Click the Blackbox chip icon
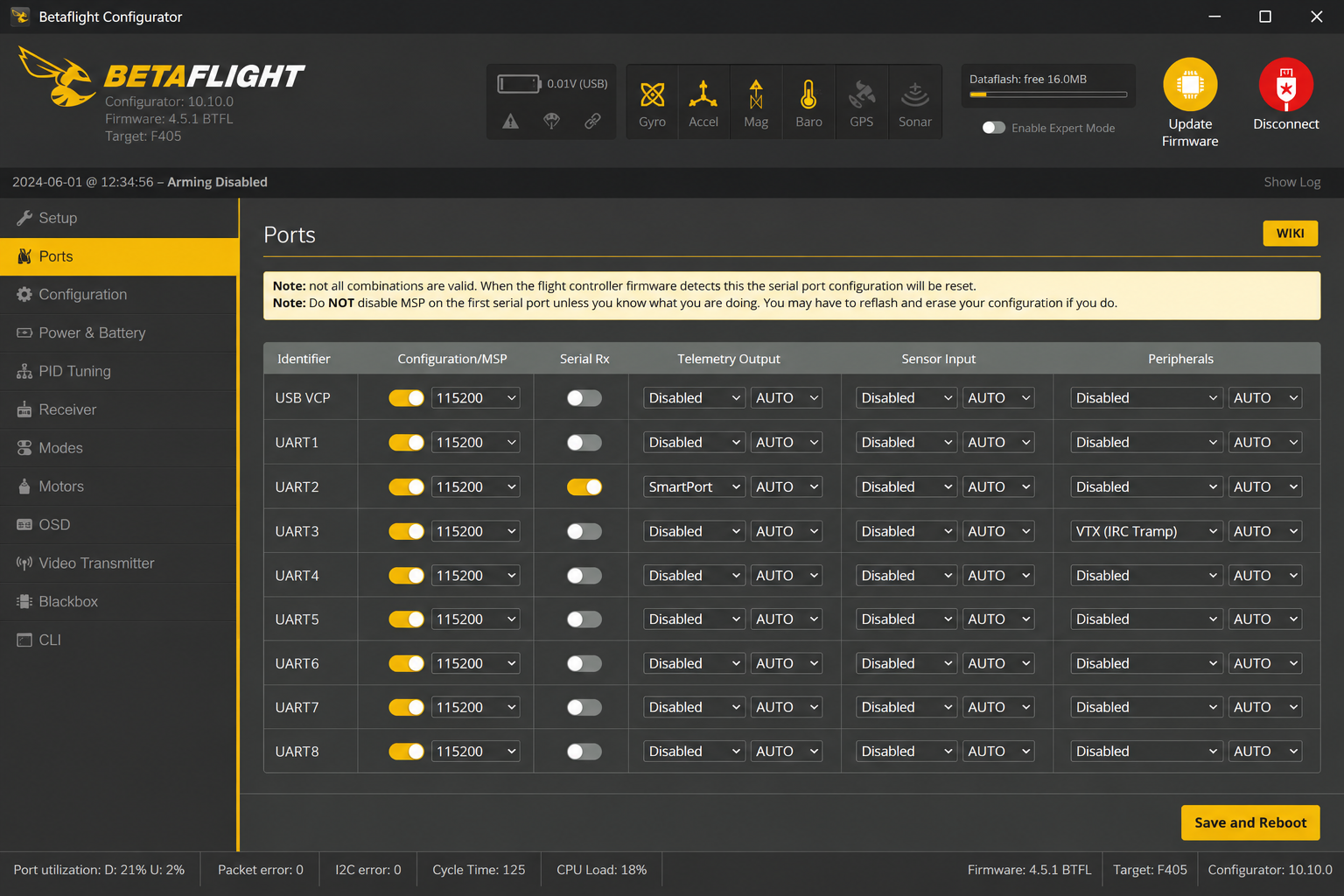This screenshot has height=896, width=1344. [x=24, y=602]
